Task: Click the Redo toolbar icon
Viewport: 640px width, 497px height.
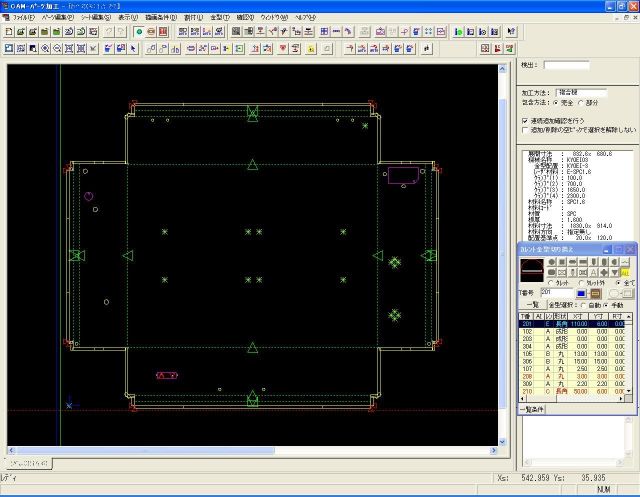Action: [x=121, y=32]
